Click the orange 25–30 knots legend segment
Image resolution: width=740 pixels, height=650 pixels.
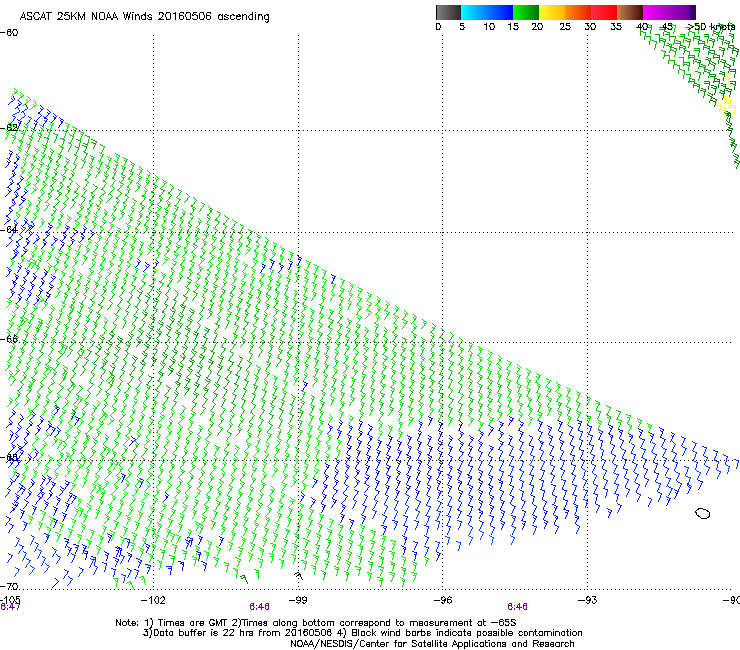point(578,12)
